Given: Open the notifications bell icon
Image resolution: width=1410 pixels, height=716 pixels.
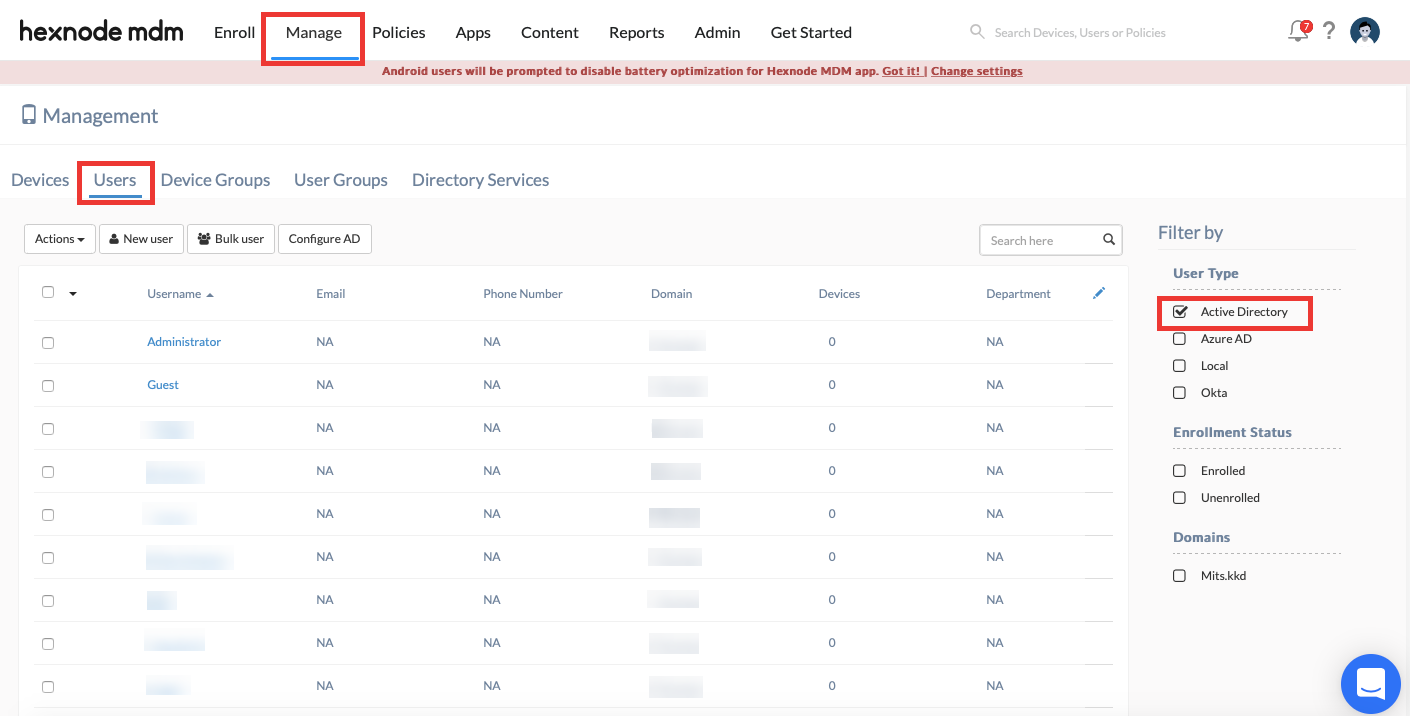Looking at the screenshot, I should coord(1299,31).
